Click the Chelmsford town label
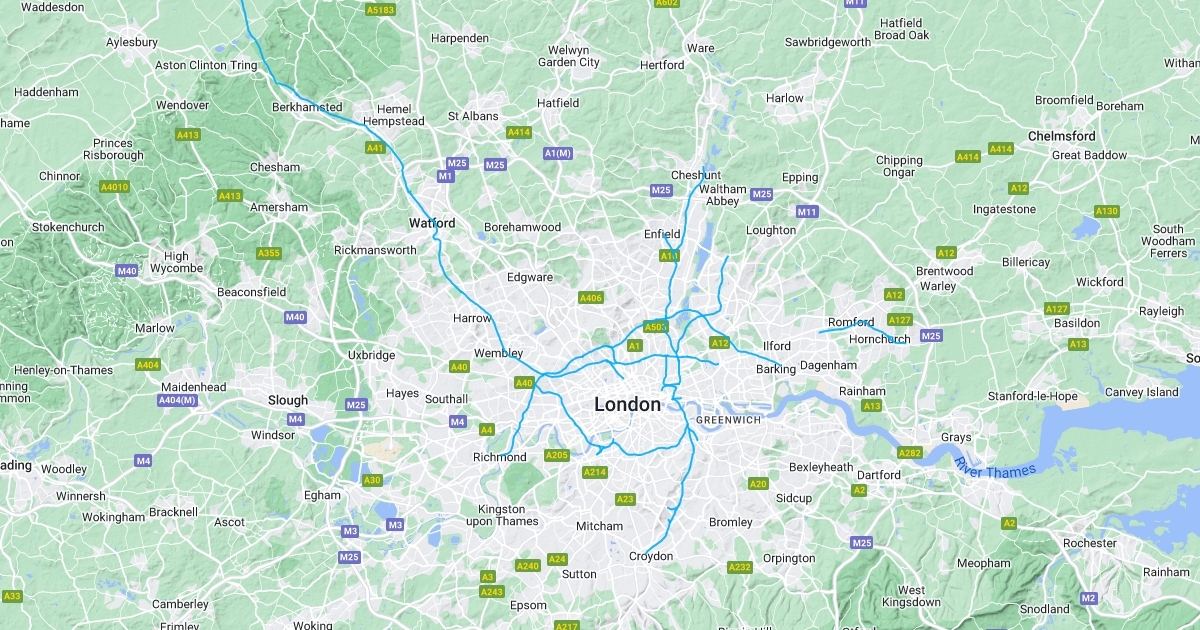 coord(1062,136)
